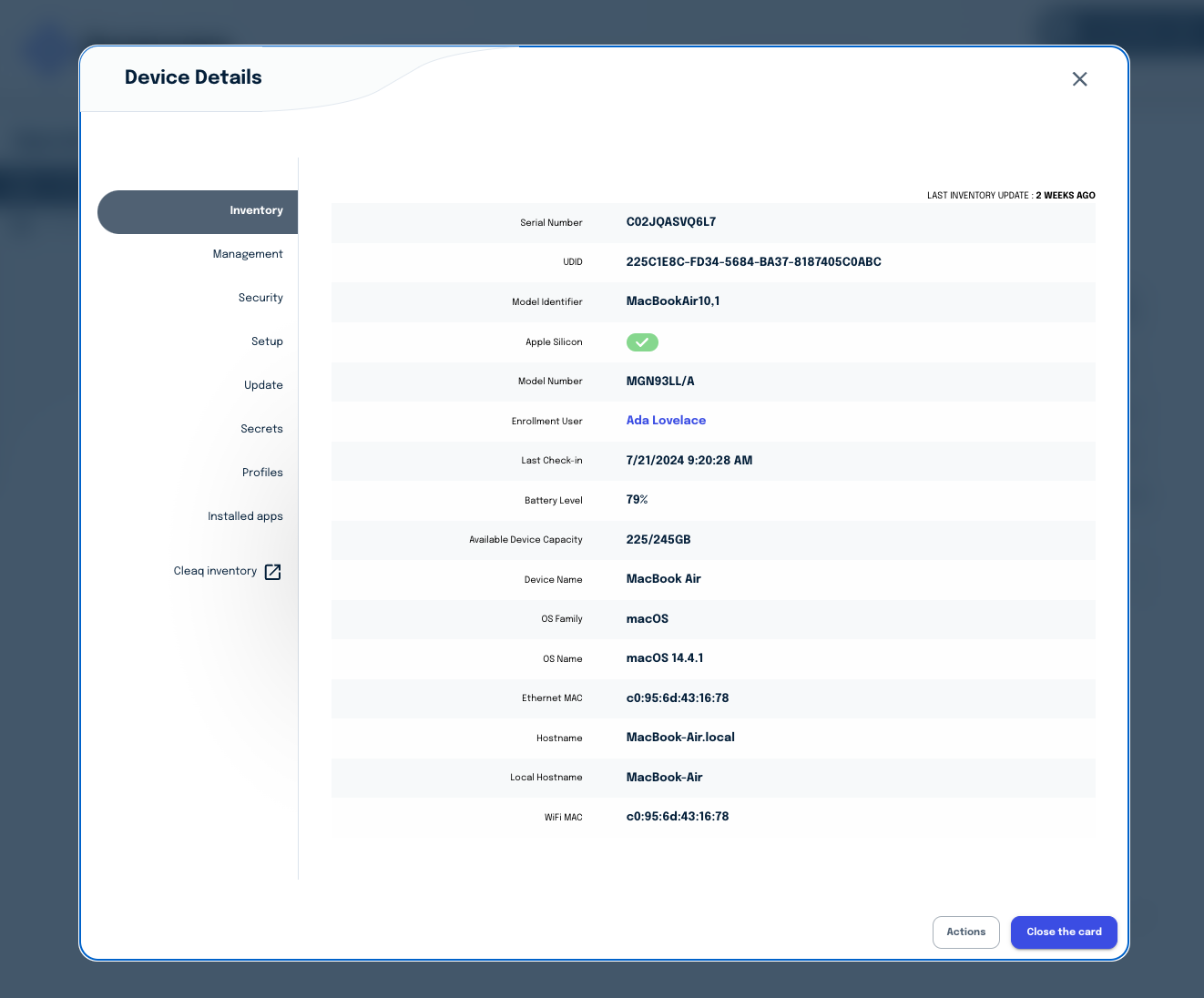The height and width of the screenshot is (998, 1204).
Task: Click the WiFi MAC label
Action: [x=563, y=818]
